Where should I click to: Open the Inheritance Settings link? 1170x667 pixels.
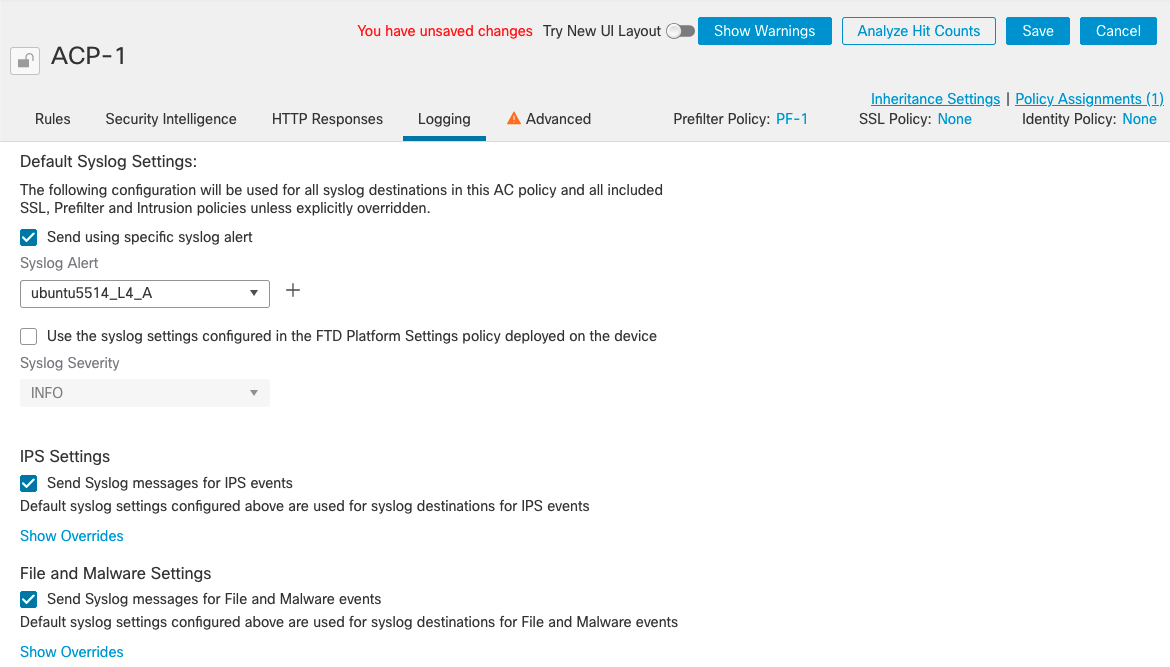(x=935, y=99)
